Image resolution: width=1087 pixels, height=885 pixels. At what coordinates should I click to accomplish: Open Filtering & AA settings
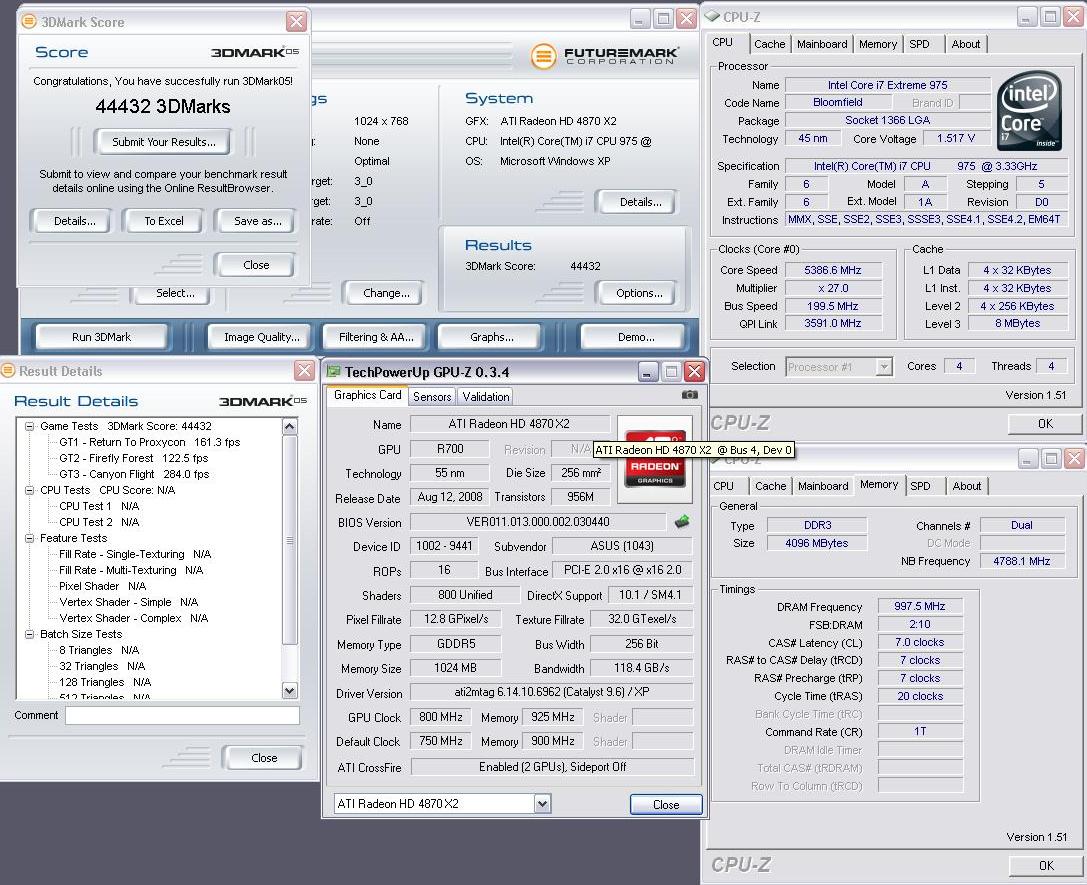click(376, 337)
